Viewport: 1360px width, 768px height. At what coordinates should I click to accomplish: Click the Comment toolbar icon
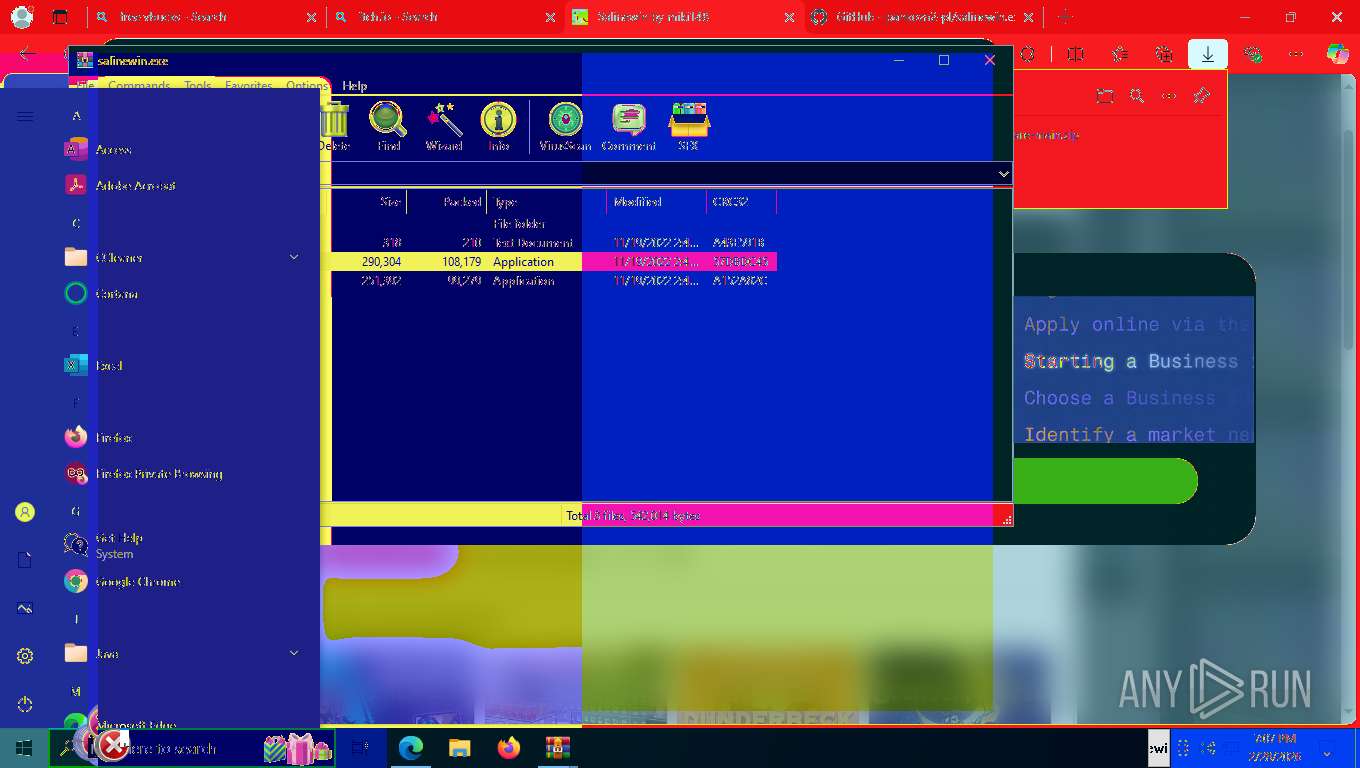point(629,127)
